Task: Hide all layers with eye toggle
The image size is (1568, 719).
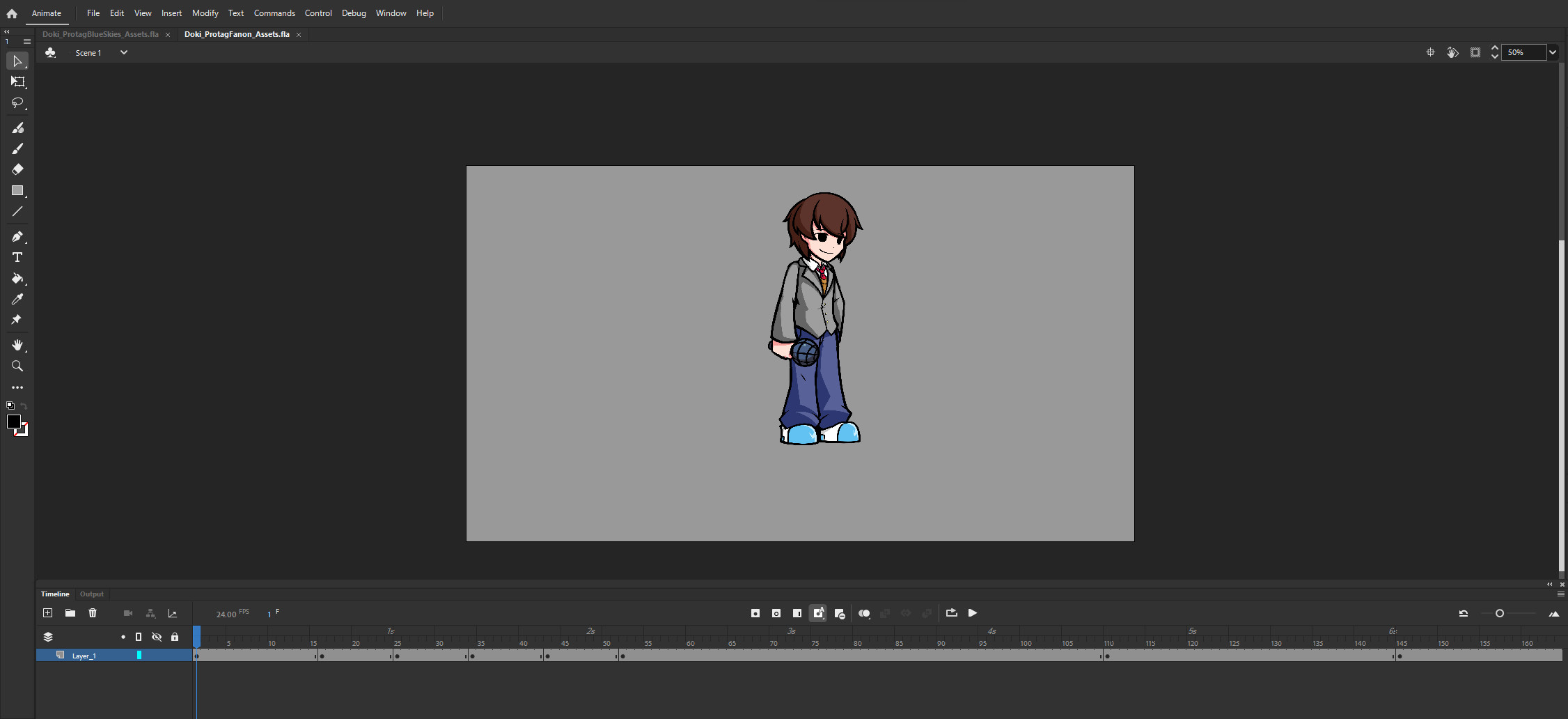Action: click(157, 636)
